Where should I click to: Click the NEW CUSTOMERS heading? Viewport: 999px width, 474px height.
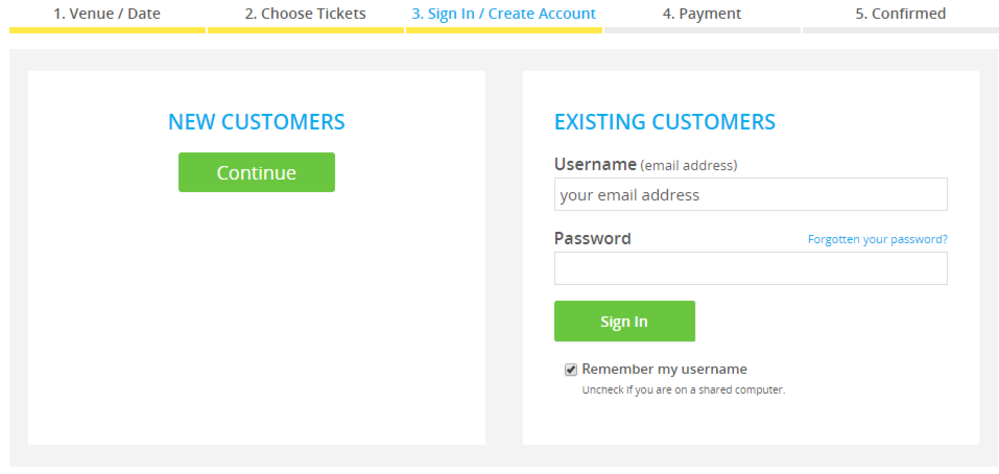[x=256, y=122]
